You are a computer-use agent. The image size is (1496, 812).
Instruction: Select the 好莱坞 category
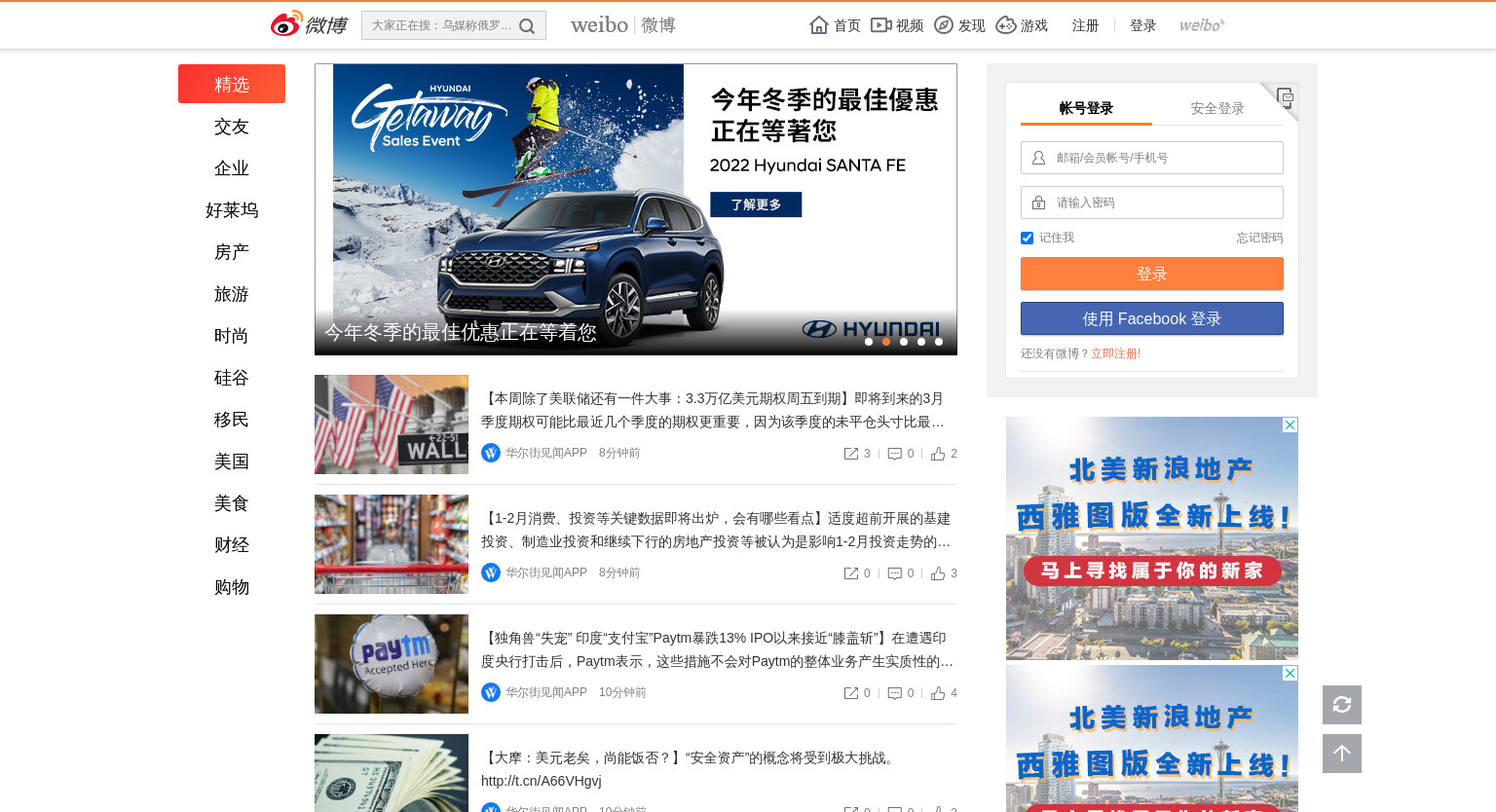pyautogui.click(x=232, y=210)
